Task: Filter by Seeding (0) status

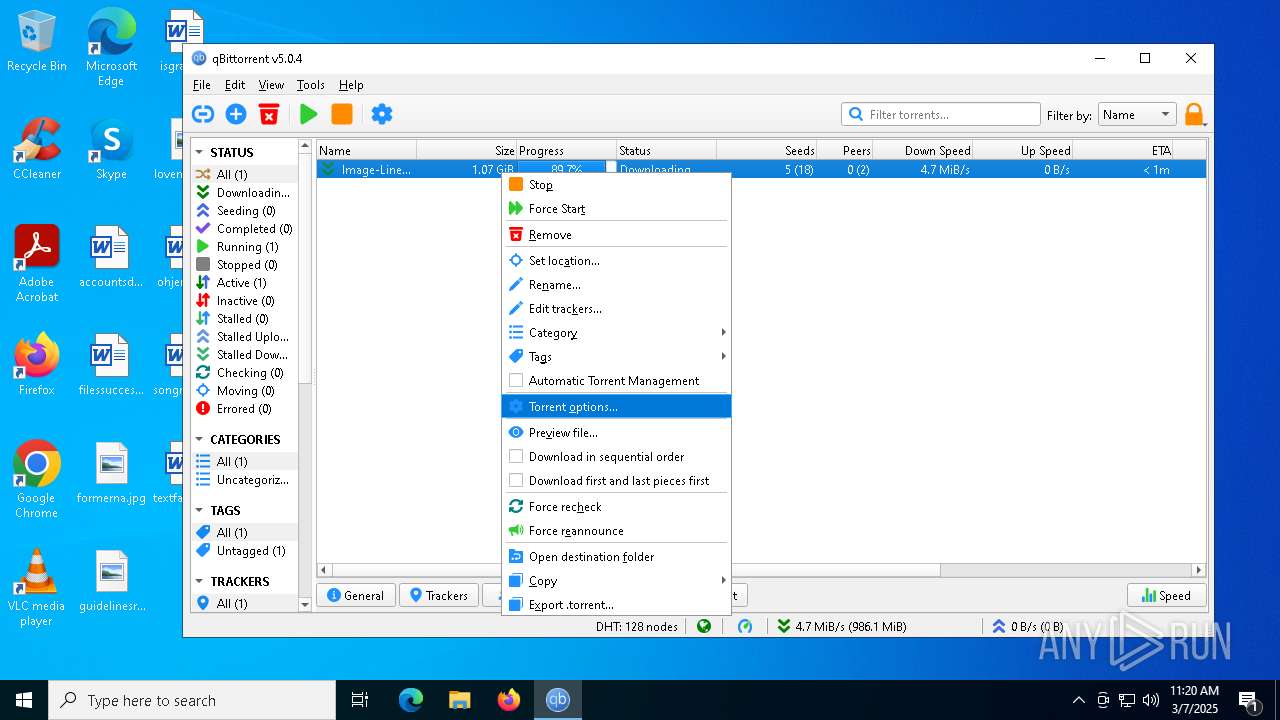Action: [x=245, y=210]
